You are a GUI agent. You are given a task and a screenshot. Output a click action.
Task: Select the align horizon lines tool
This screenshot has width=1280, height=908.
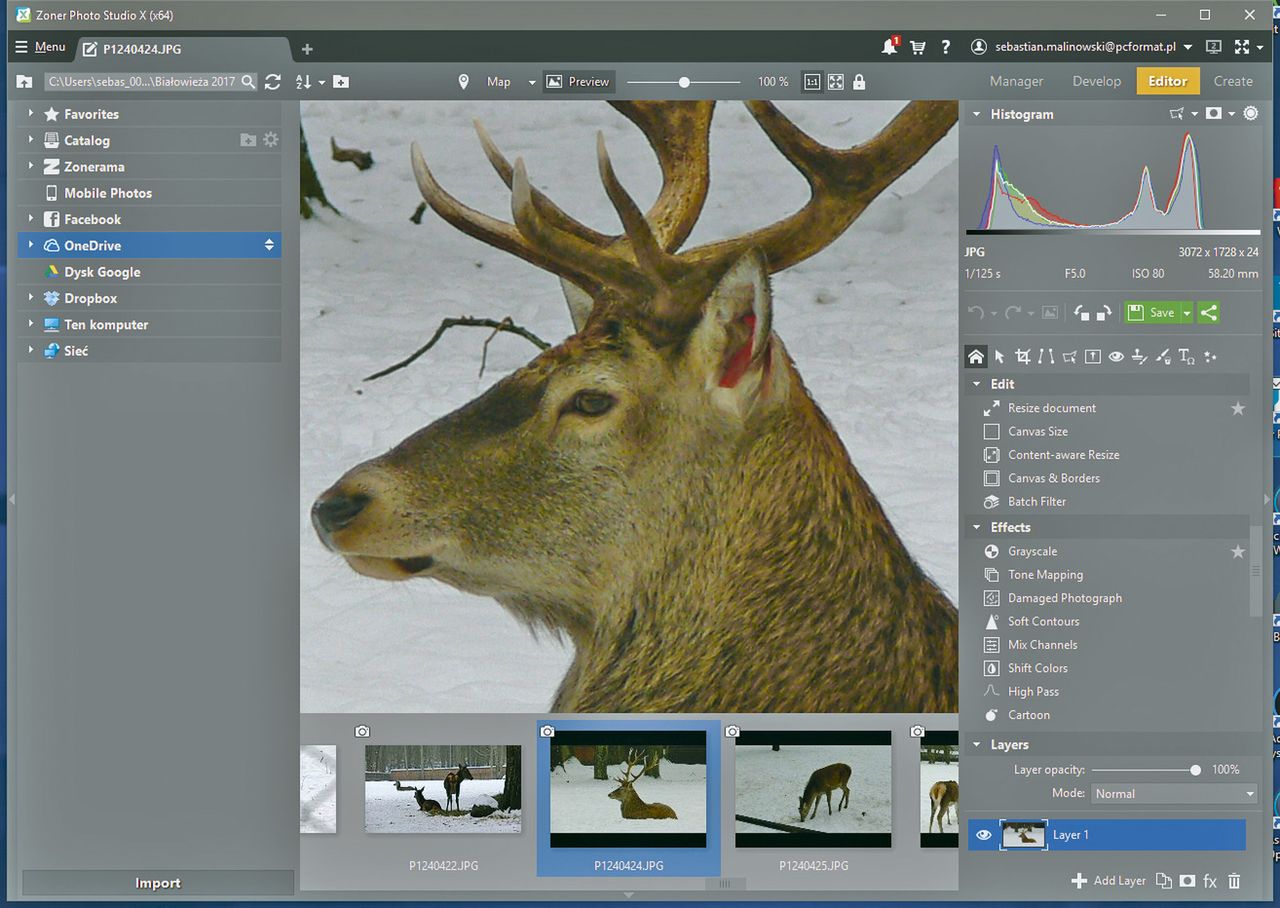tap(1046, 356)
